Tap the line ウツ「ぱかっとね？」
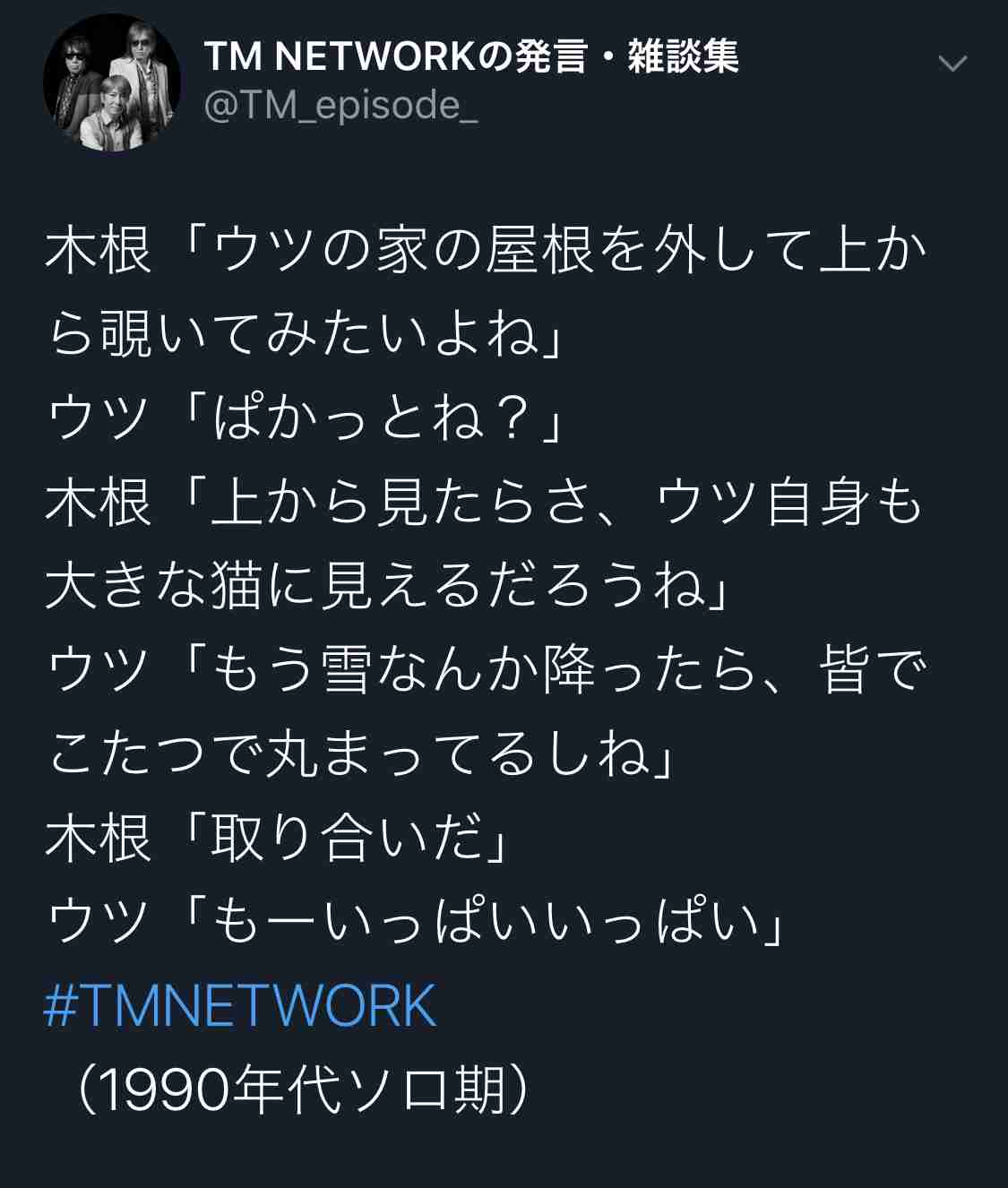 coord(304,418)
